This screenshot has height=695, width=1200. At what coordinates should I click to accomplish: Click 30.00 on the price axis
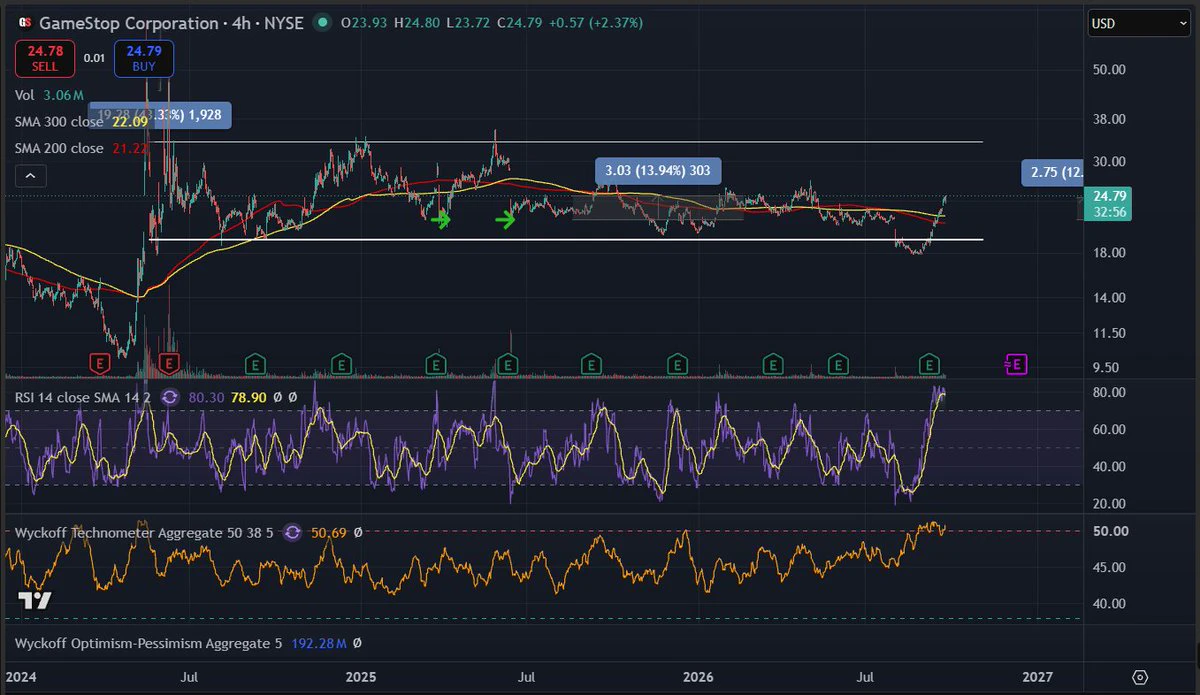click(1110, 162)
